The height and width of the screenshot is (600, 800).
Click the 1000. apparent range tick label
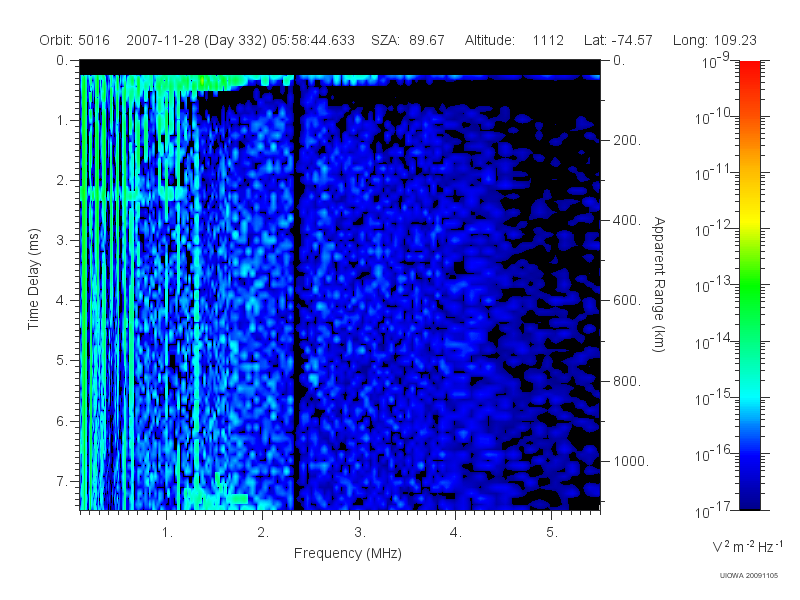(631, 461)
